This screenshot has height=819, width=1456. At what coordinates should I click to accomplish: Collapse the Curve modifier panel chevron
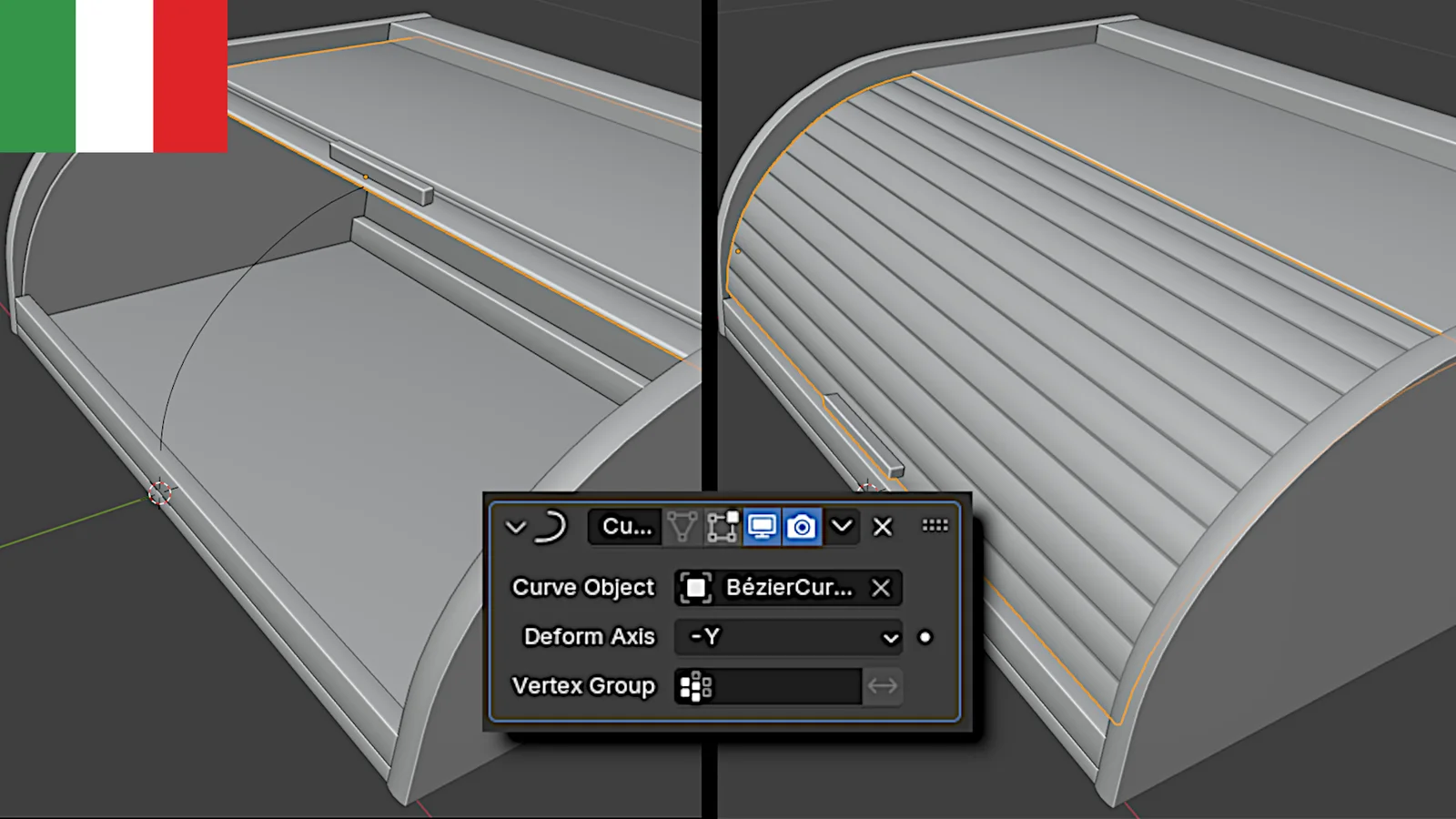(516, 527)
